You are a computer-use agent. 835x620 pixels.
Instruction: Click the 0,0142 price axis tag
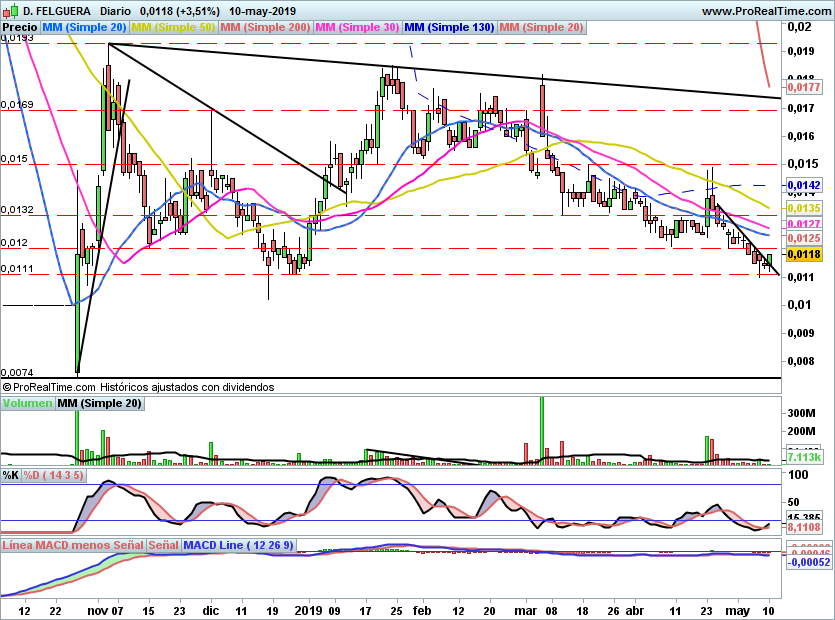tap(804, 185)
